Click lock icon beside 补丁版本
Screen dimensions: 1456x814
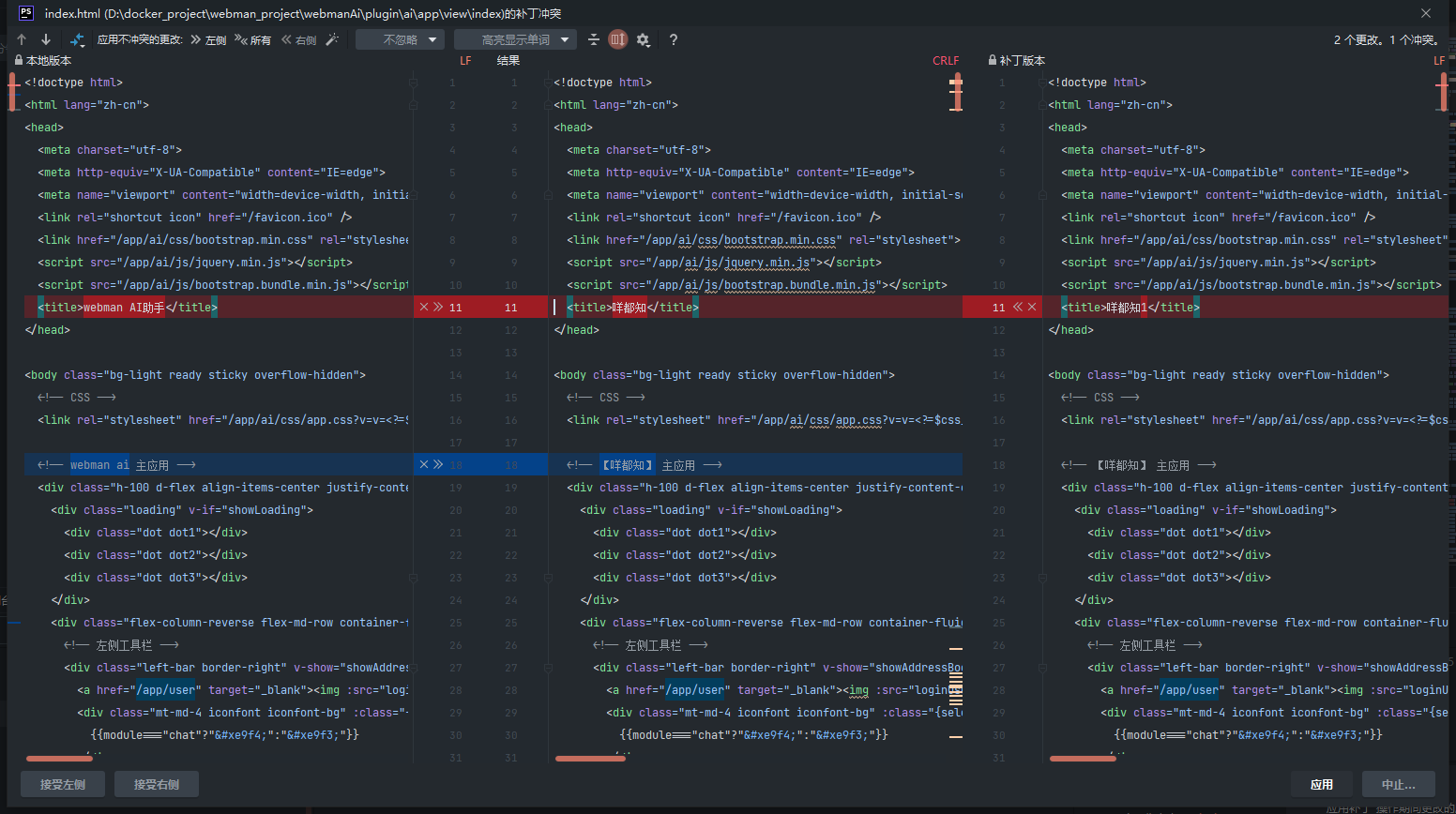(993, 60)
